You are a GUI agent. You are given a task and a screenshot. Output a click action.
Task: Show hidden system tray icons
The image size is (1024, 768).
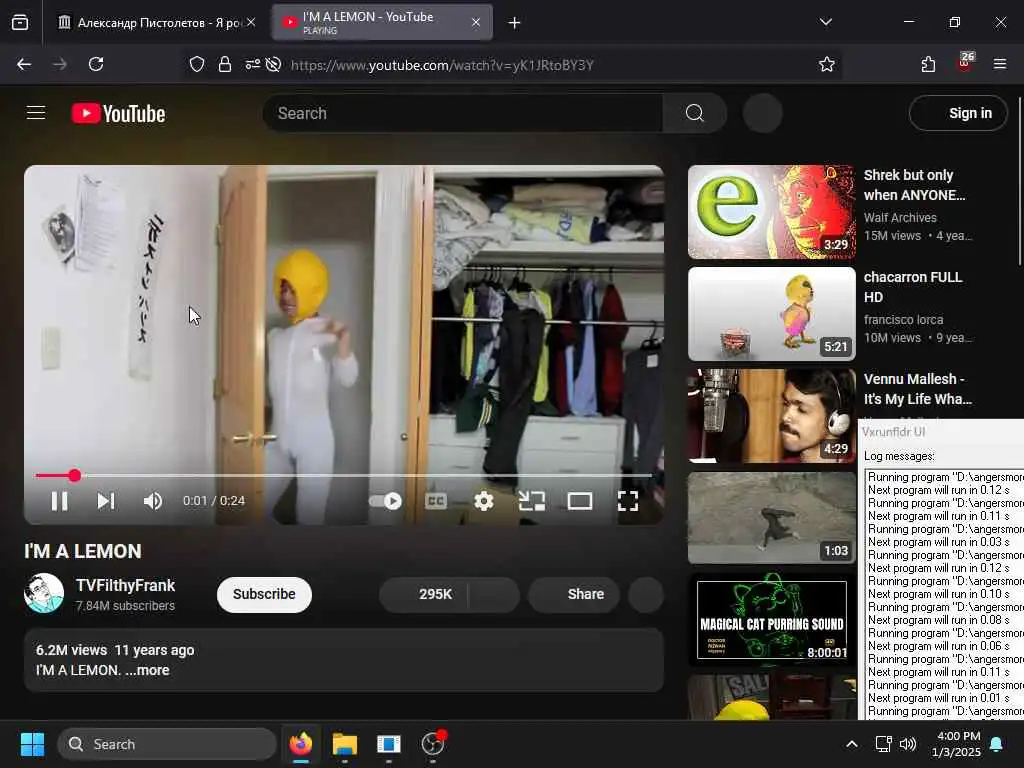(x=852, y=744)
